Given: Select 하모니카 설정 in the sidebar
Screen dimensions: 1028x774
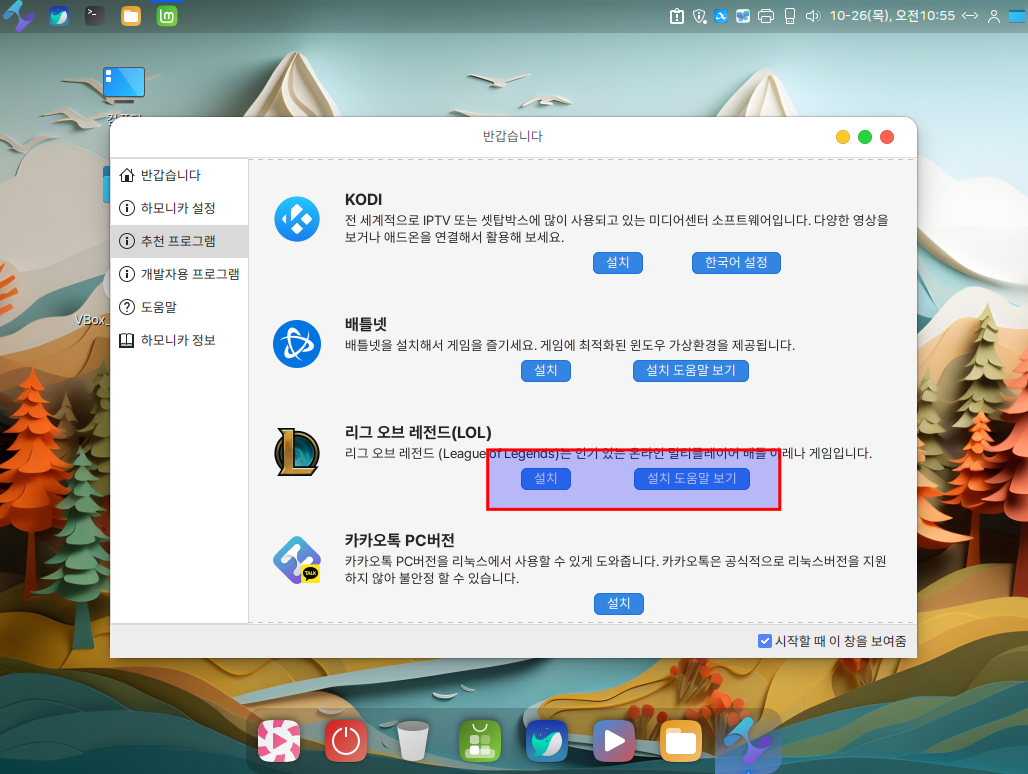Looking at the screenshot, I should click(x=177, y=208).
